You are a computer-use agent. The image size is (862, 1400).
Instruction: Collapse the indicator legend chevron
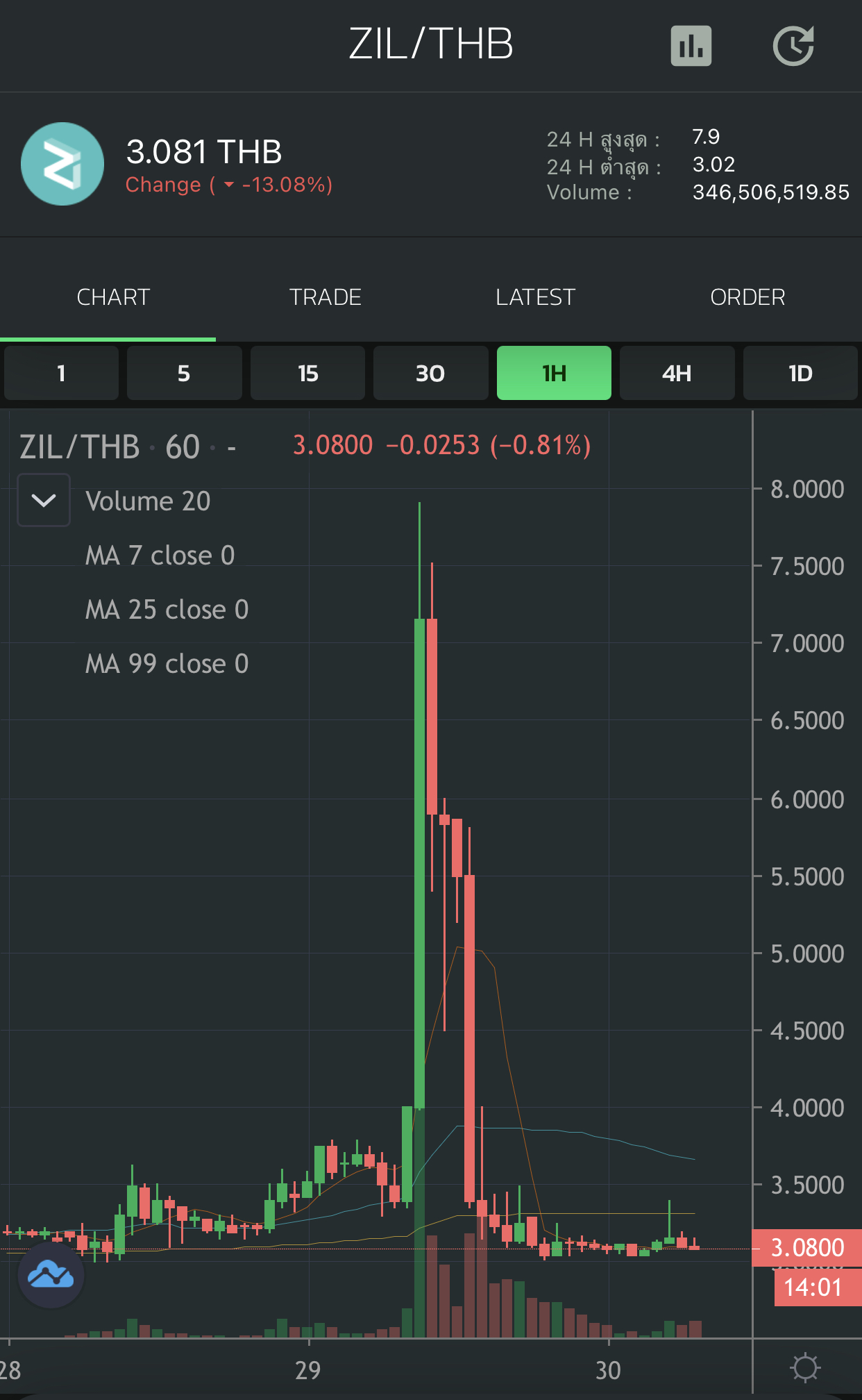pyautogui.click(x=44, y=500)
